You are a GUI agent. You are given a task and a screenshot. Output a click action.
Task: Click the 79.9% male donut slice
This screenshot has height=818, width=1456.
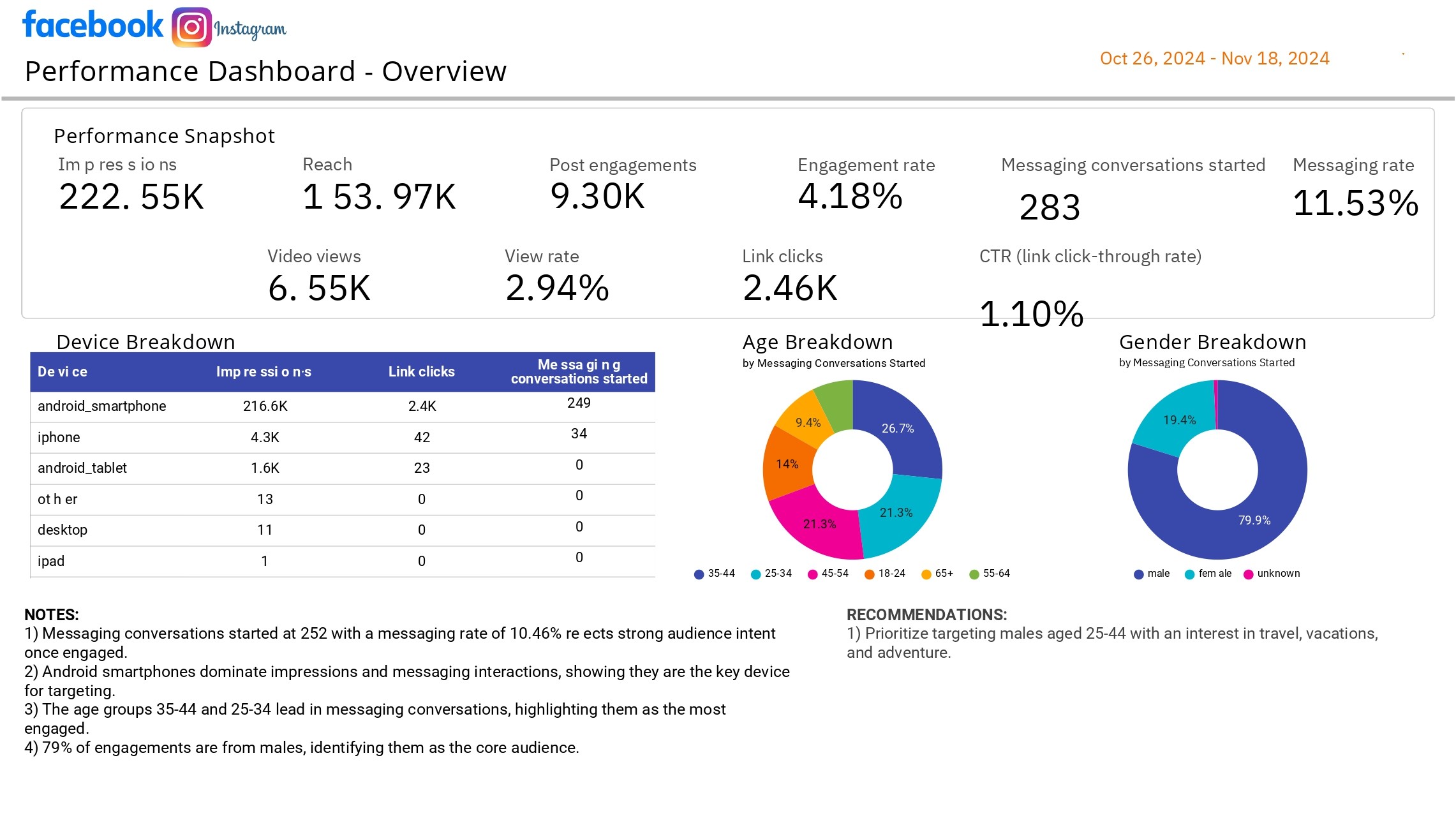click(1254, 520)
